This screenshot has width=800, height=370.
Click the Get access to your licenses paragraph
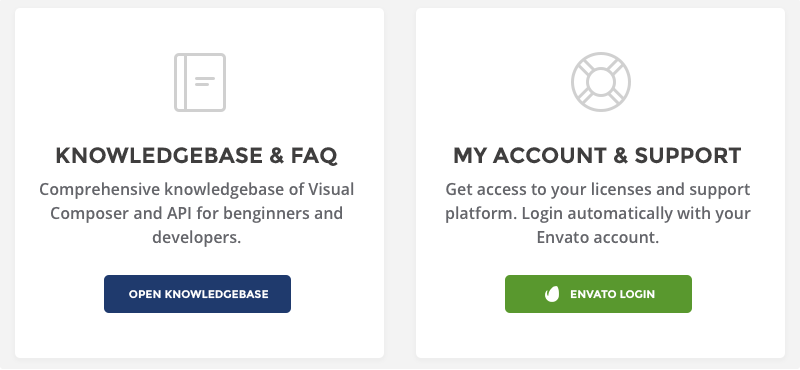(x=597, y=213)
